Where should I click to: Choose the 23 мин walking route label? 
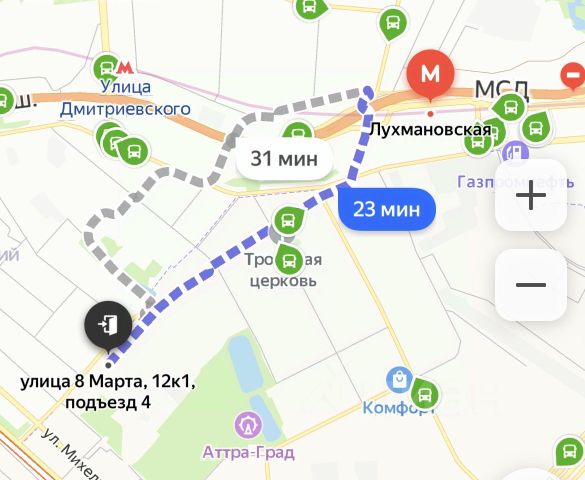pos(387,209)
